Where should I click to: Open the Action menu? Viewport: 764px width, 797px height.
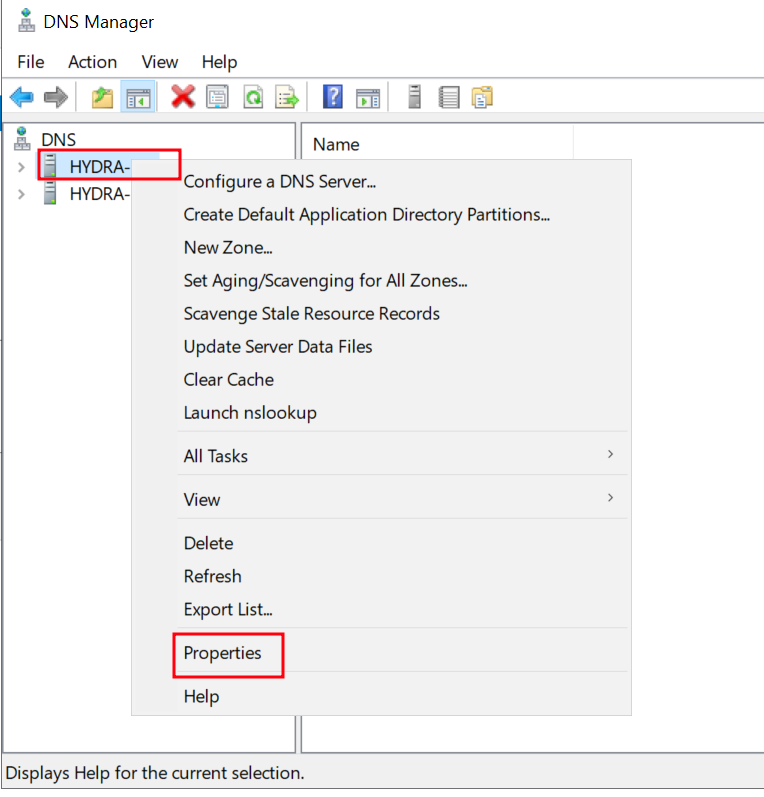click(x=93, y=62)
